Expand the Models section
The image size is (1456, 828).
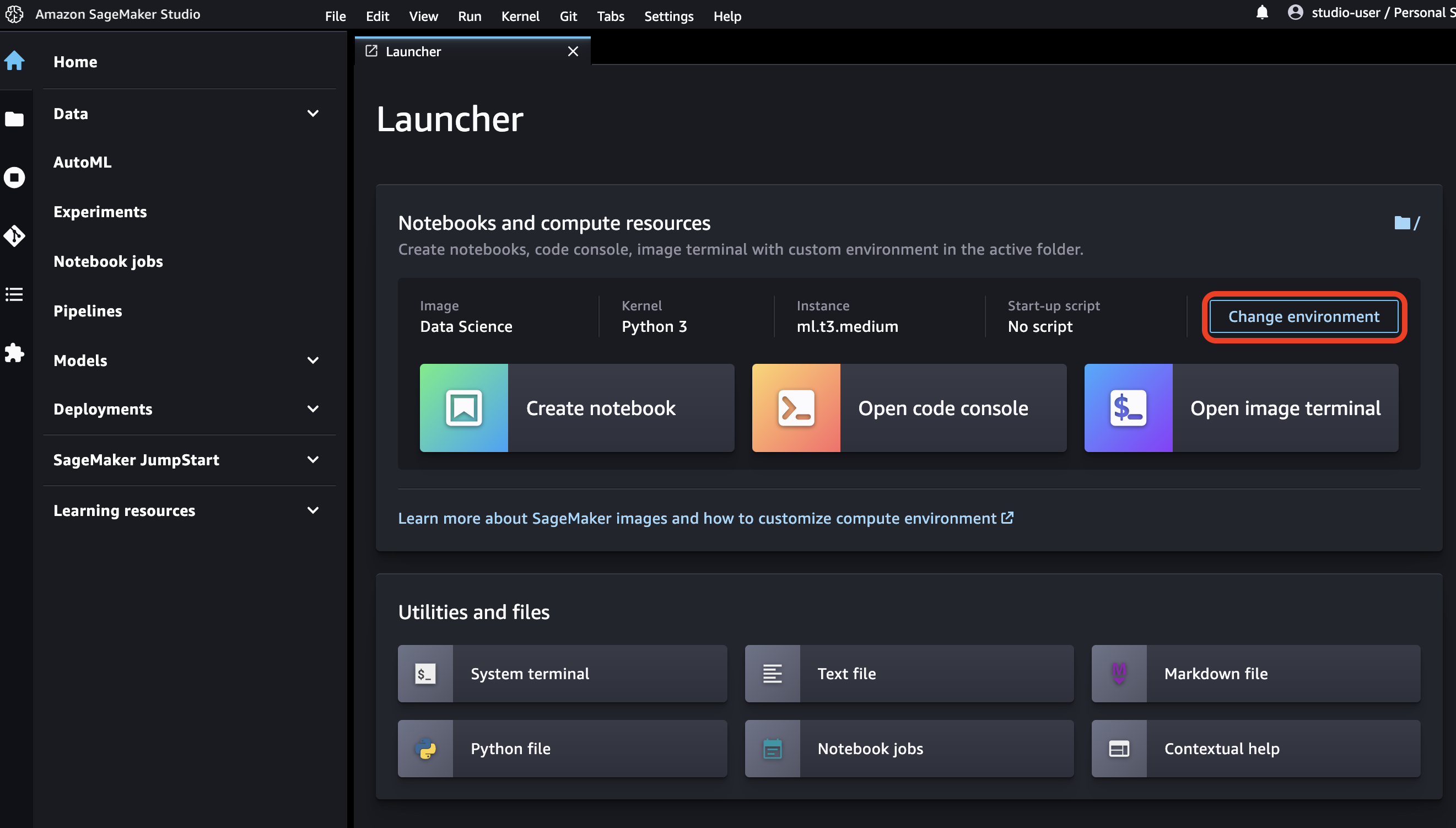tap(312, 361)
